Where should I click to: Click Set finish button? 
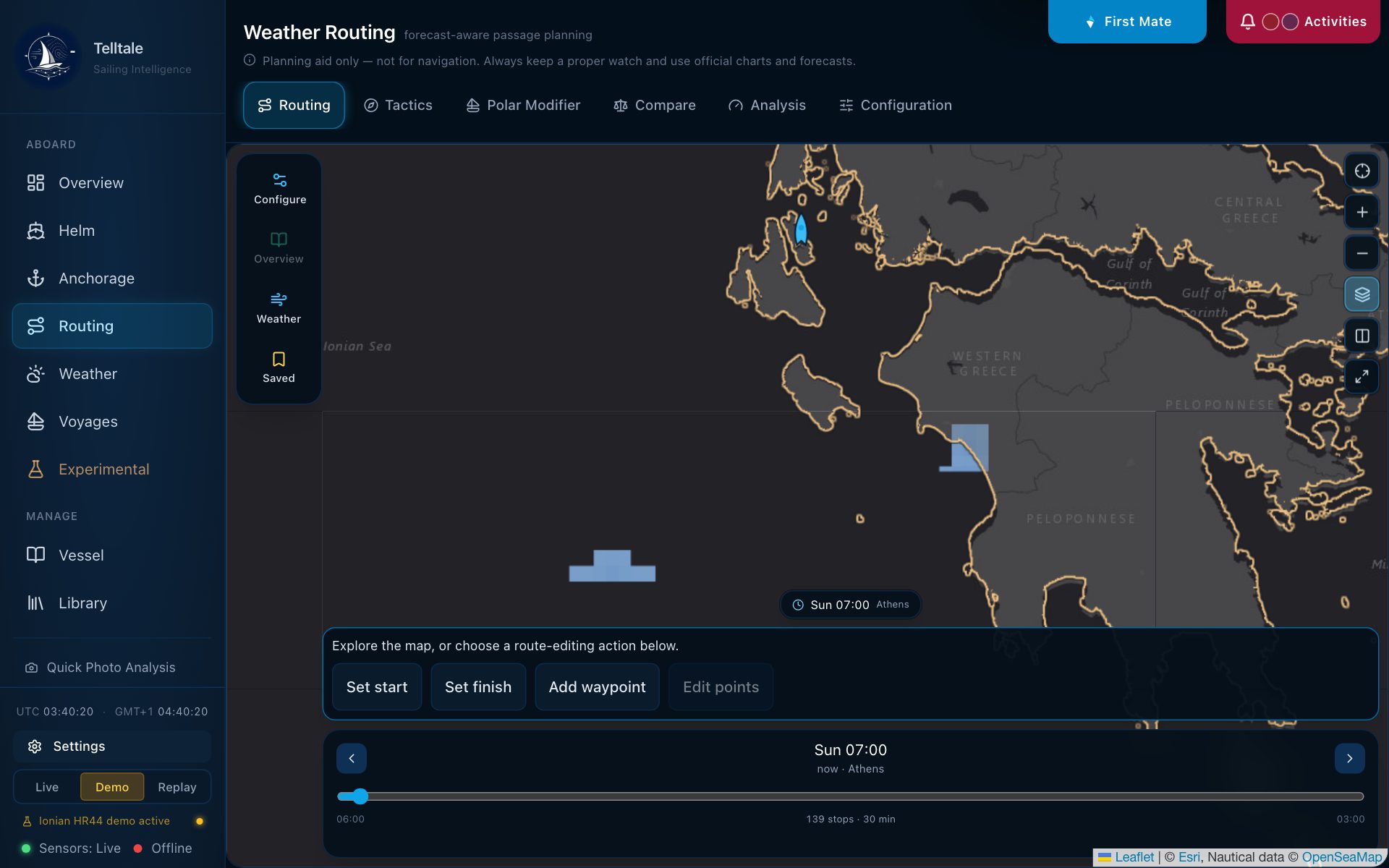tap(478, 687)
